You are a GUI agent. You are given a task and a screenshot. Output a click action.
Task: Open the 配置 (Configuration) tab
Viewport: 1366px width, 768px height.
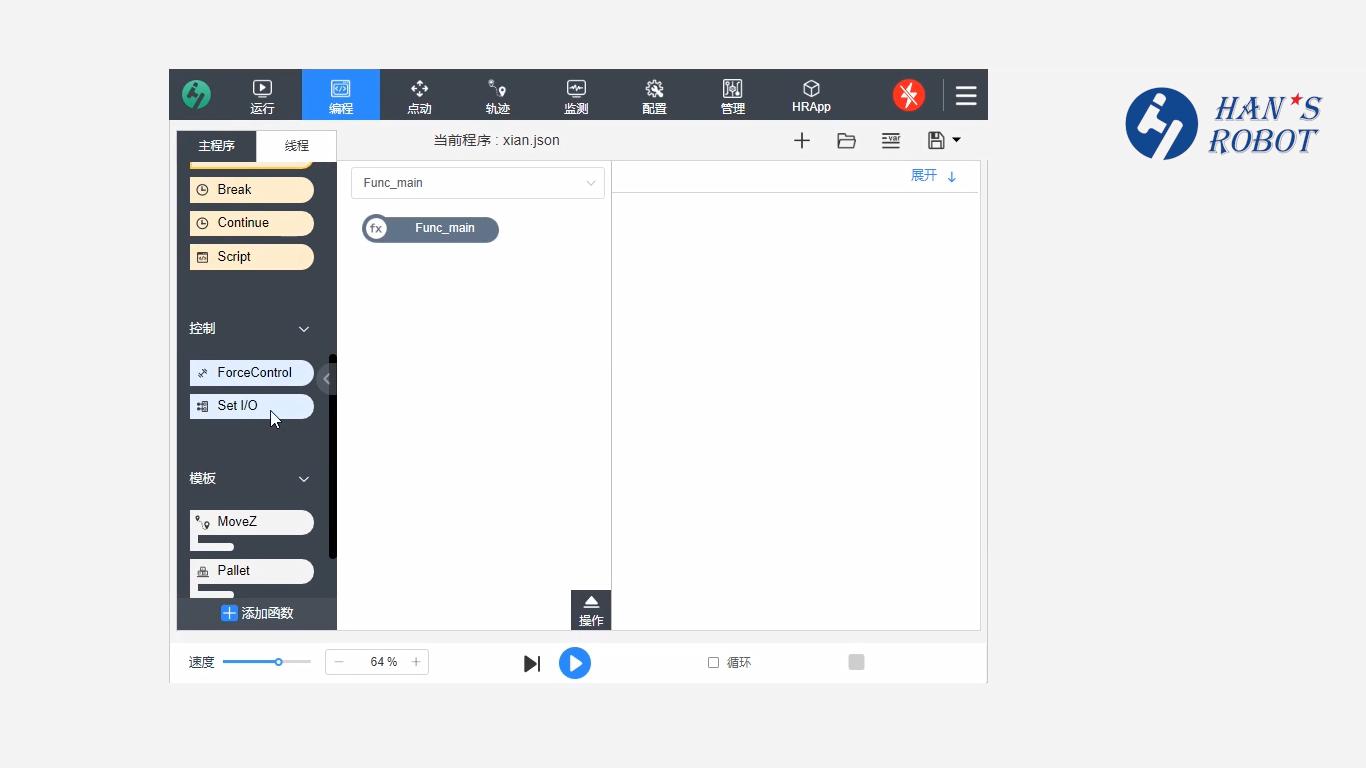point(654,96)
